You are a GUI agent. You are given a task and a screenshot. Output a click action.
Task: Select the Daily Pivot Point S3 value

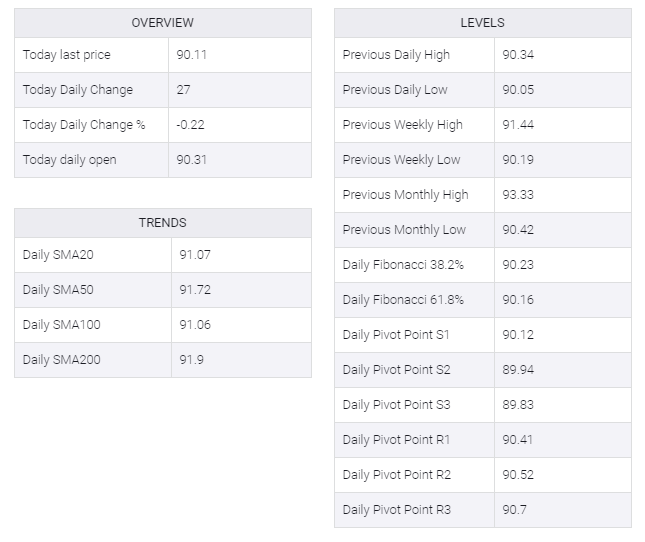click(518, 405)
